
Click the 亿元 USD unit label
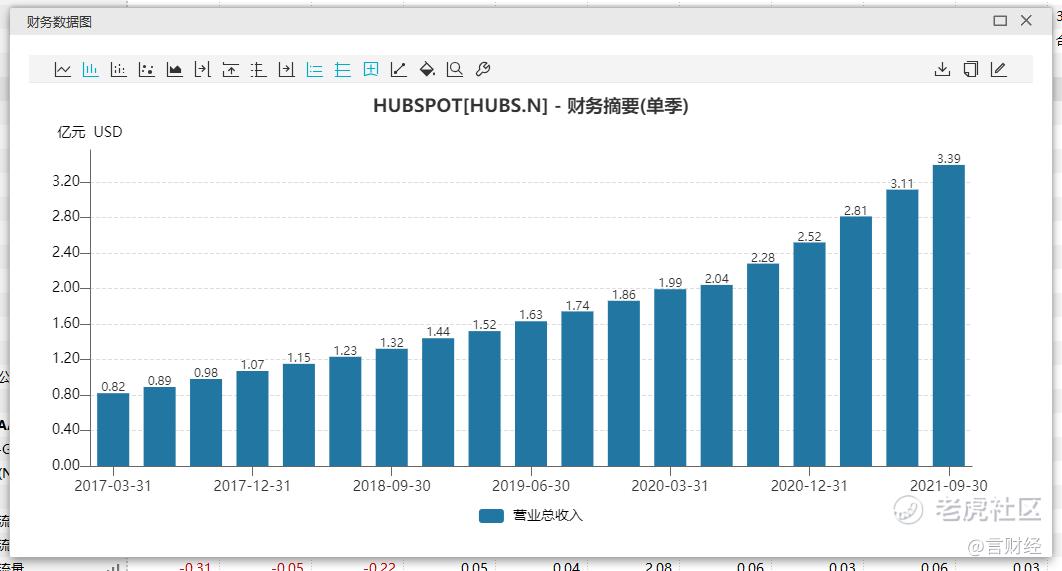click(x=89, y=132)
